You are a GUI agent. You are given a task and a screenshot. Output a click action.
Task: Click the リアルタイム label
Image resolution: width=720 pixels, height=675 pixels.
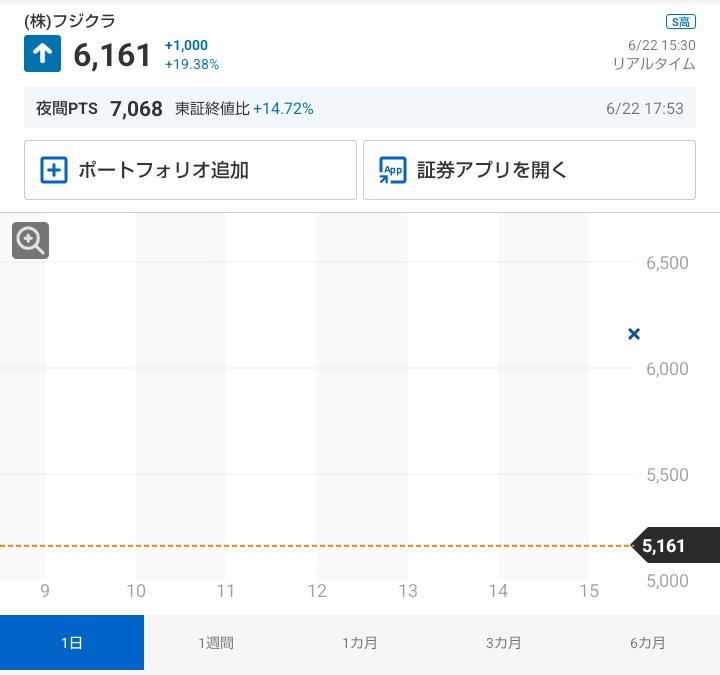coord(654,64)
